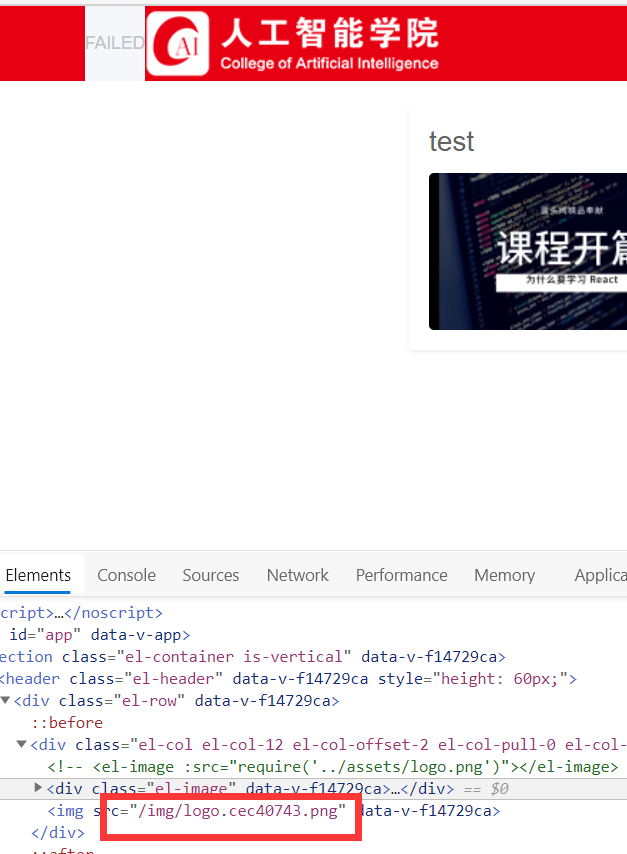Click the FAILED image placeholder

pyautogui.click(x=115, y=43)
